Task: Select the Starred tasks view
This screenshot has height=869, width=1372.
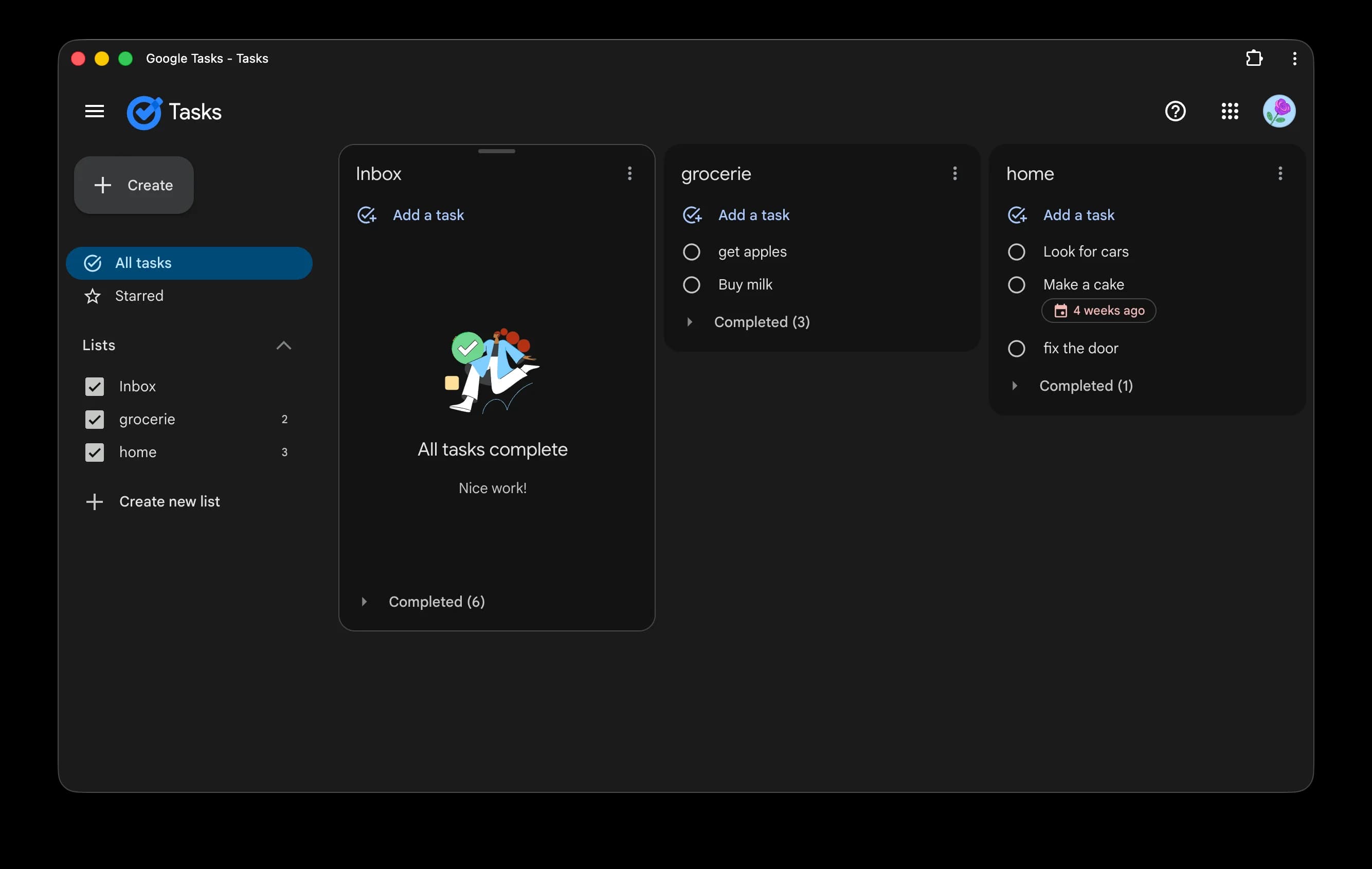Action: coord(140,296)
